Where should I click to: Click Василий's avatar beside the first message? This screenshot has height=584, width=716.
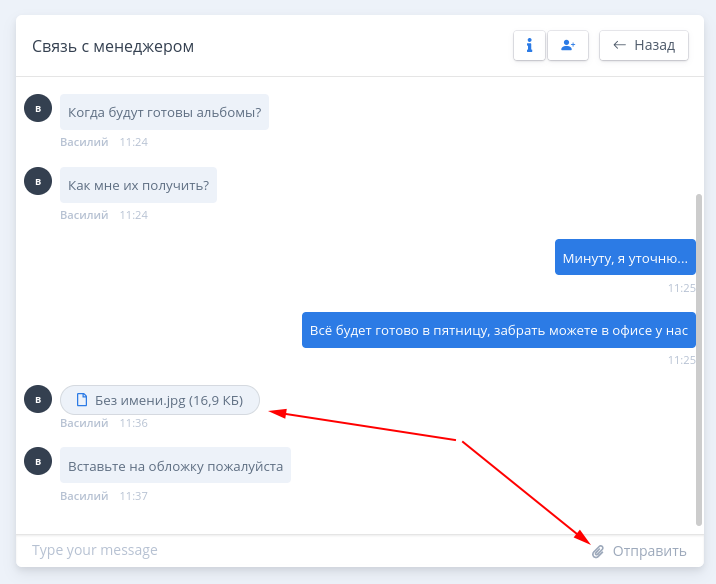pos(37,108)
